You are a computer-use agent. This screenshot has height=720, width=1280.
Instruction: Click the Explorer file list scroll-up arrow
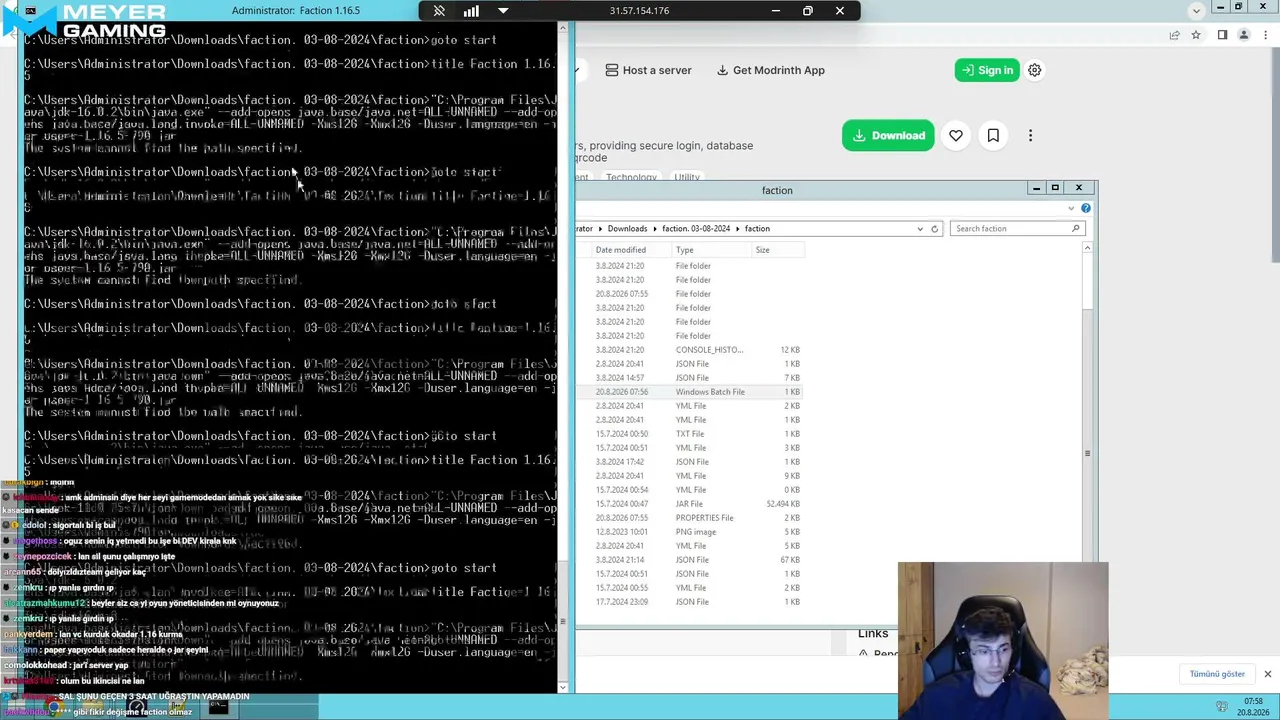click(x=1087, y=248)
